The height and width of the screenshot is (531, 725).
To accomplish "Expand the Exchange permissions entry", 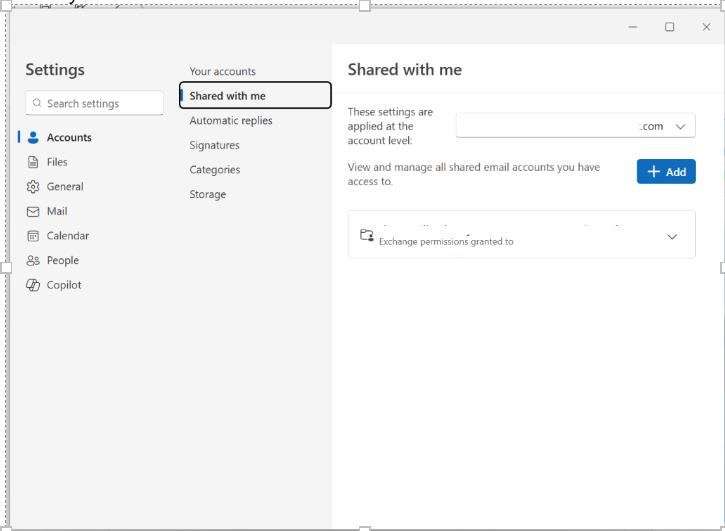I will click(x=672, y=237).
